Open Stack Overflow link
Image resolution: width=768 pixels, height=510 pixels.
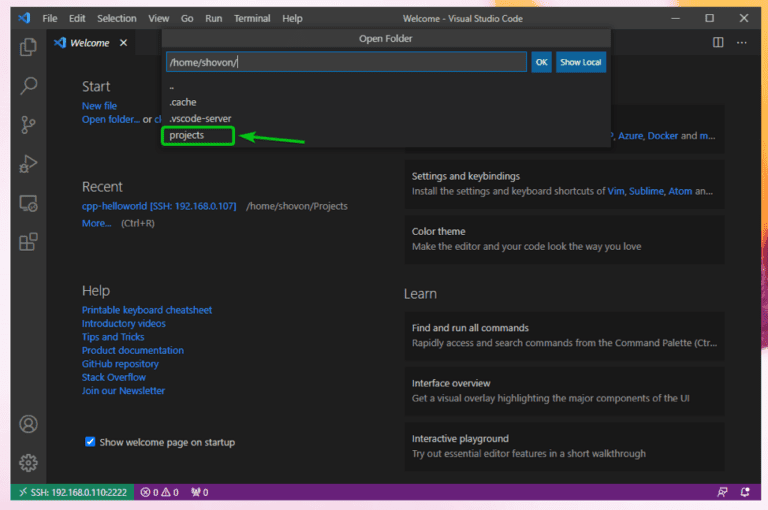point(114,377)
